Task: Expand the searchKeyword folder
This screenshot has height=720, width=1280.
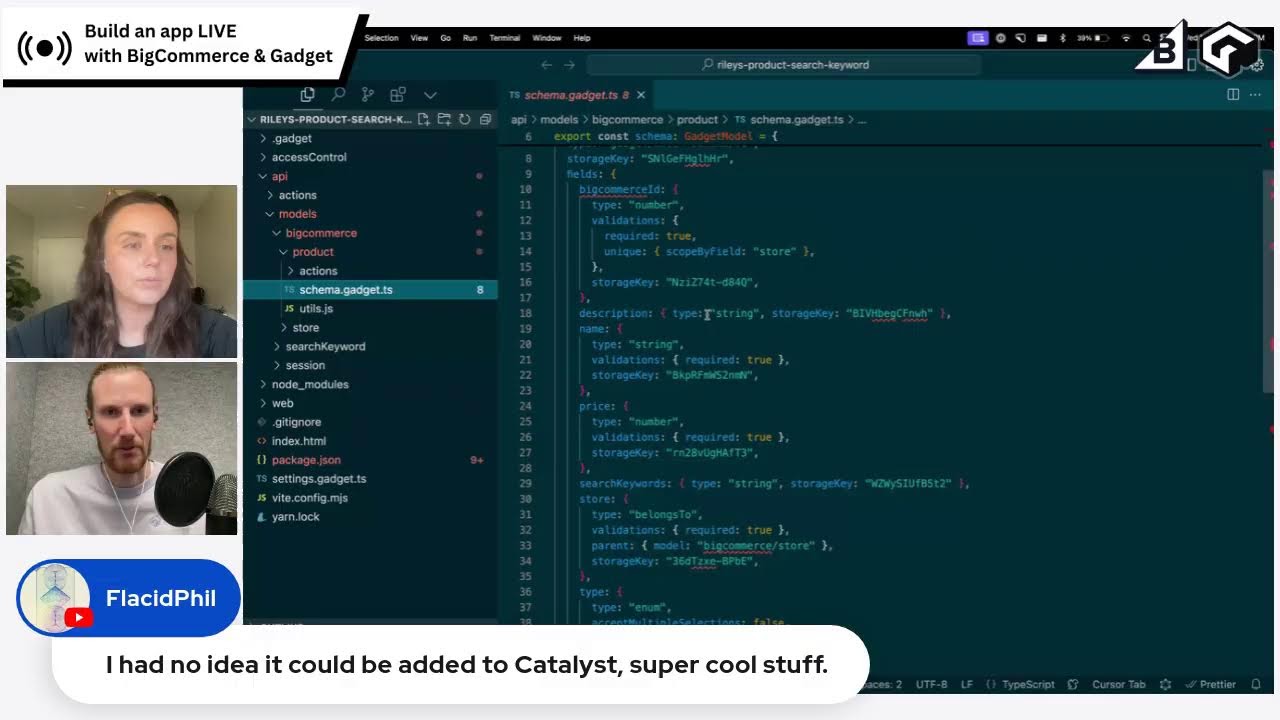Action: 370,346
